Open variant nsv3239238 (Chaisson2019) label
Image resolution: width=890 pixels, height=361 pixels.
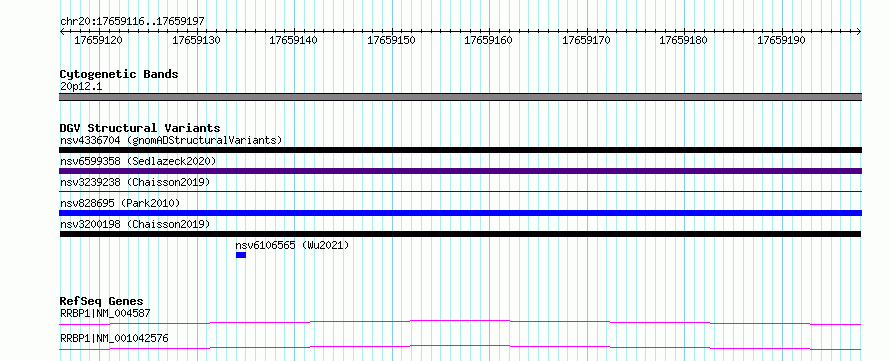click(x=135, y=182)
